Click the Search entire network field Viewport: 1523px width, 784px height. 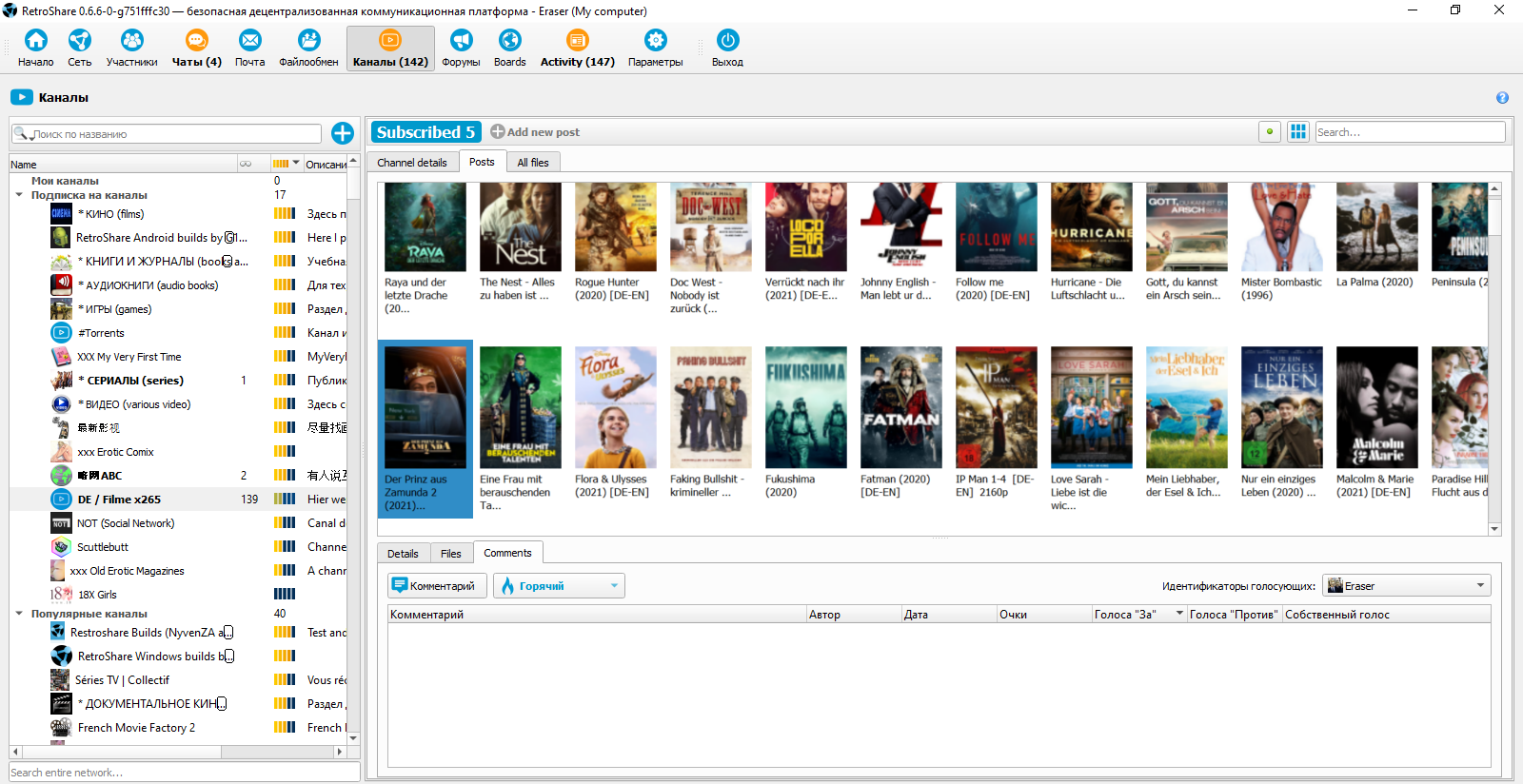pyautogui.click(x=185, y=773)
